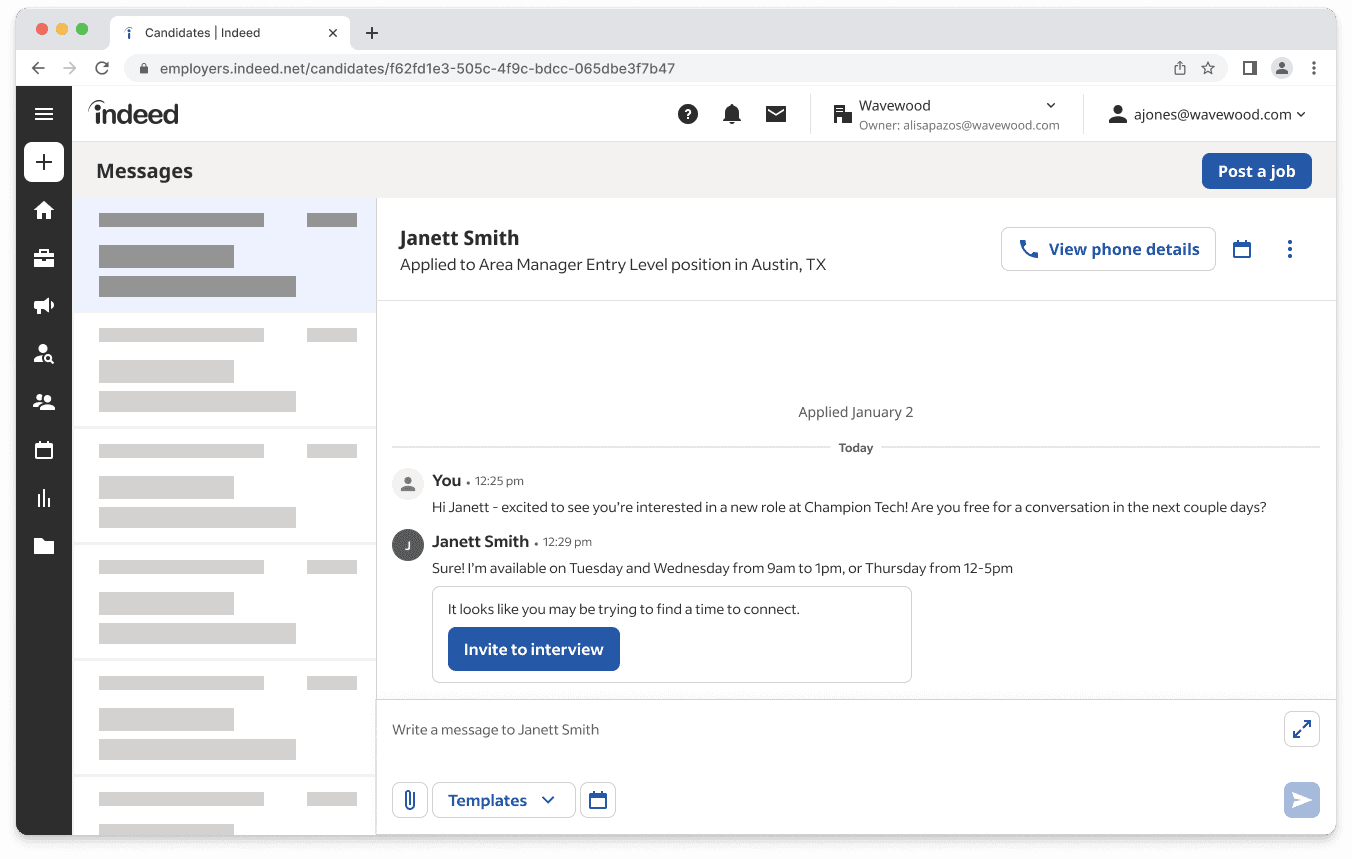Open notifications bell icon

click(732, 114)
